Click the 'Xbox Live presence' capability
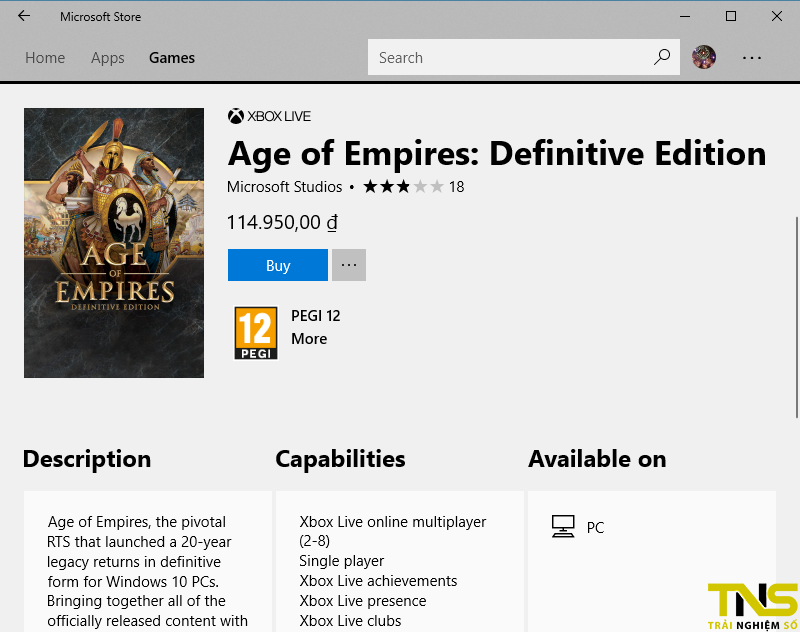This screenshot has width=800, height=632. click(x=363, y=601)
